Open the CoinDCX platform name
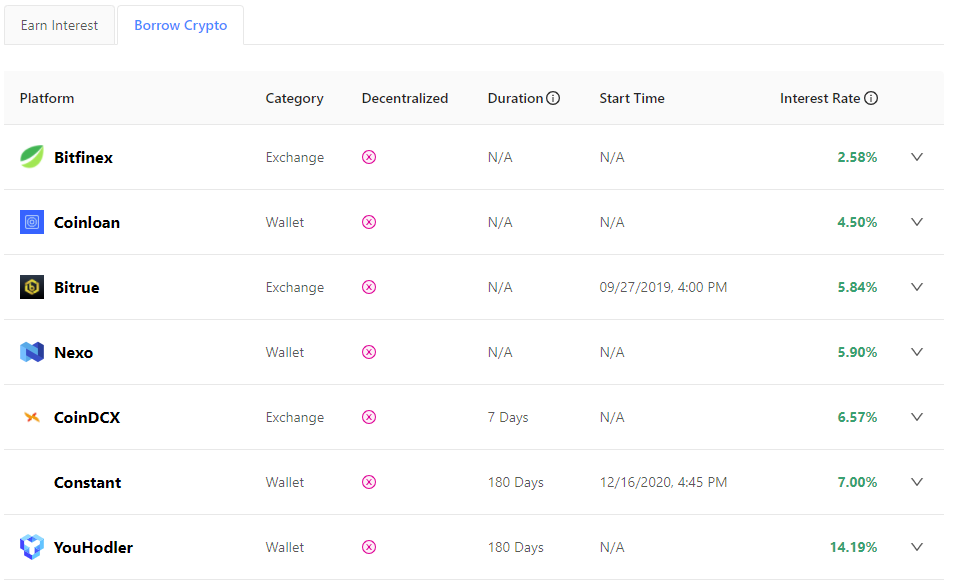This screenshot has height=584, width=957. [87, 417]
